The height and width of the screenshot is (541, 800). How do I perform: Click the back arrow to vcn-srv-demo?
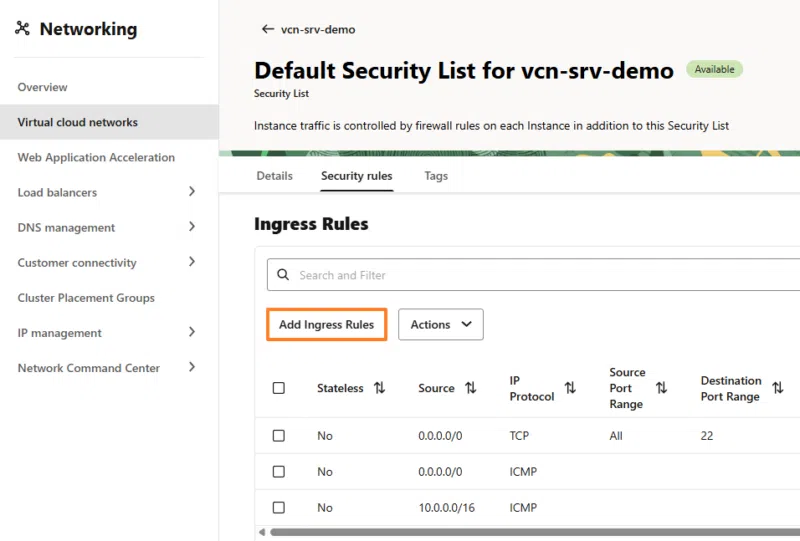point(267,29)
